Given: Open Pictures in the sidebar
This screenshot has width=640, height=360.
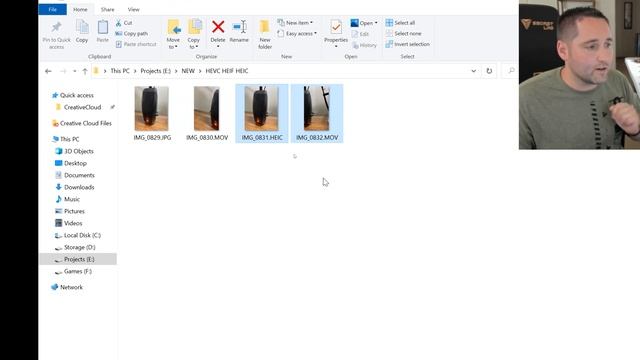Looking at the screenshot, I should coord(74,211).
